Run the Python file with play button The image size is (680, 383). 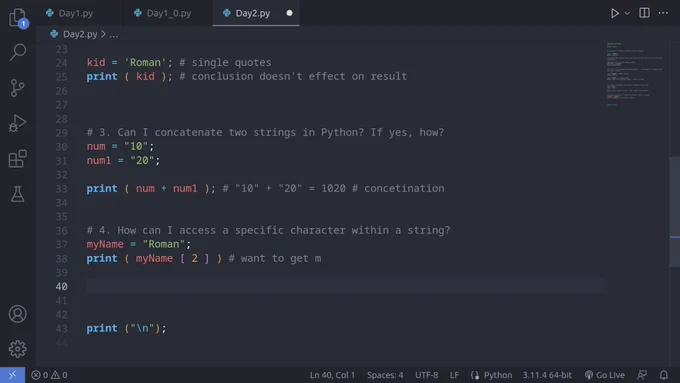(615, 13)
